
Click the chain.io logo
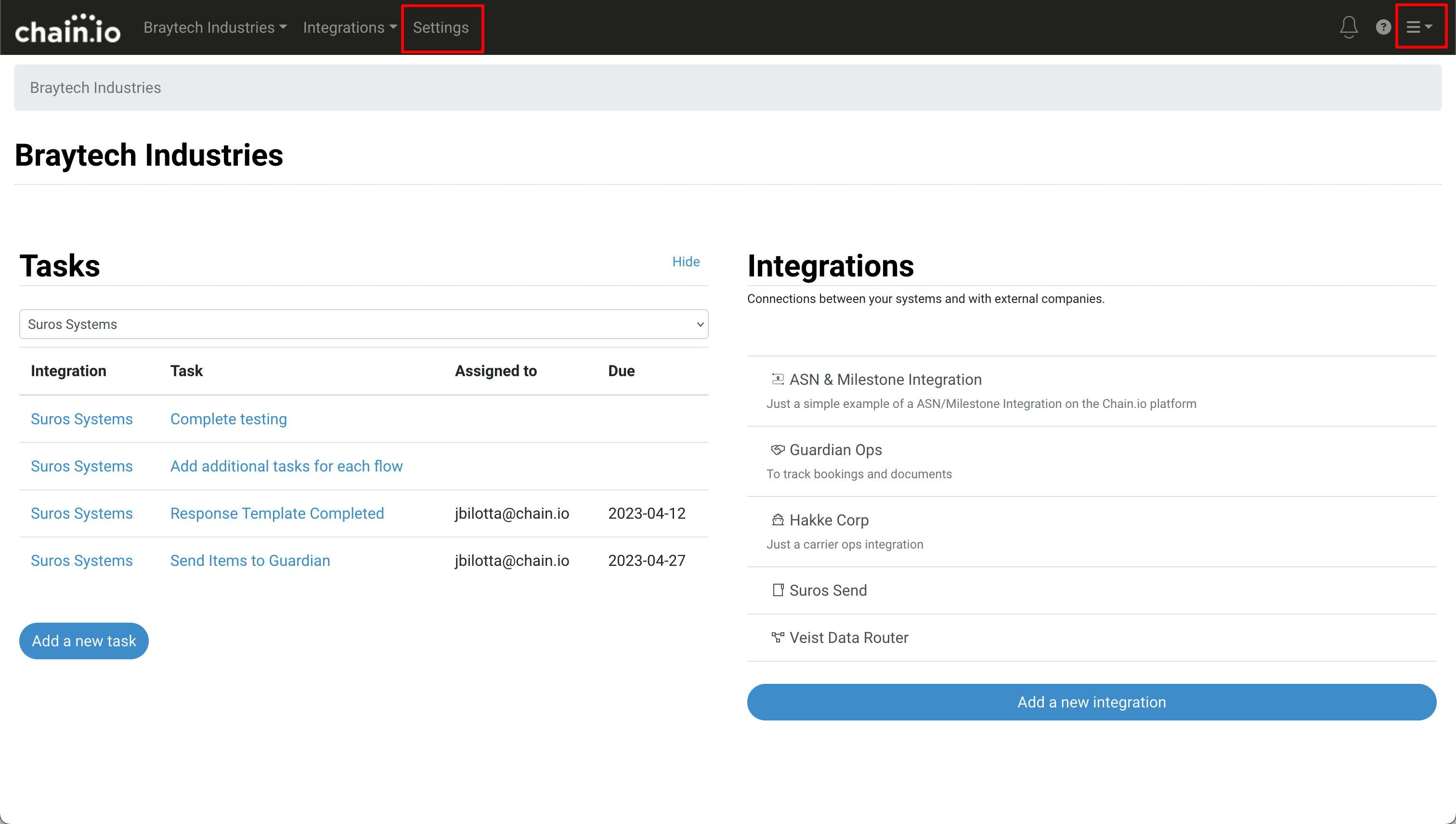68,29
